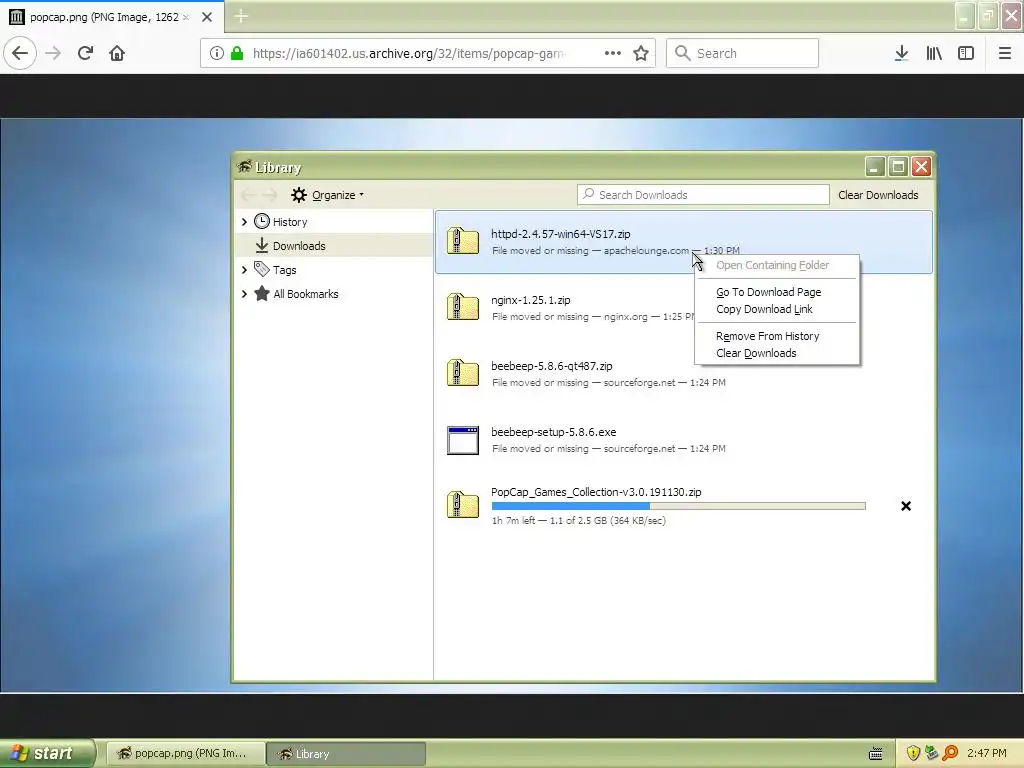This screenshot has width=1024, height=768.
Task: Click the browser Search box
Action: pyautogui.click(x=742, y=53)
